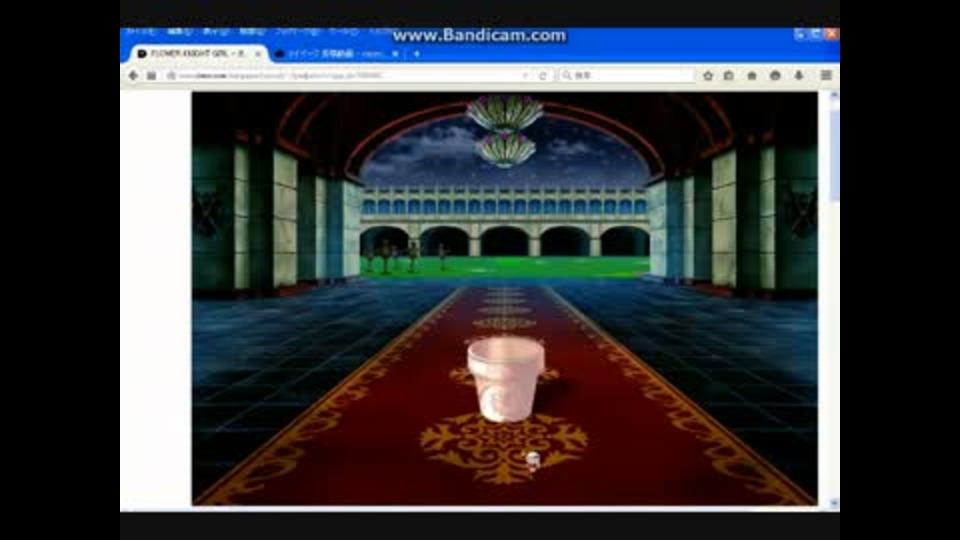Expand the address bar history dropdown arrow
The width and height of the screenshot is (960, 540).
point(525,75)
